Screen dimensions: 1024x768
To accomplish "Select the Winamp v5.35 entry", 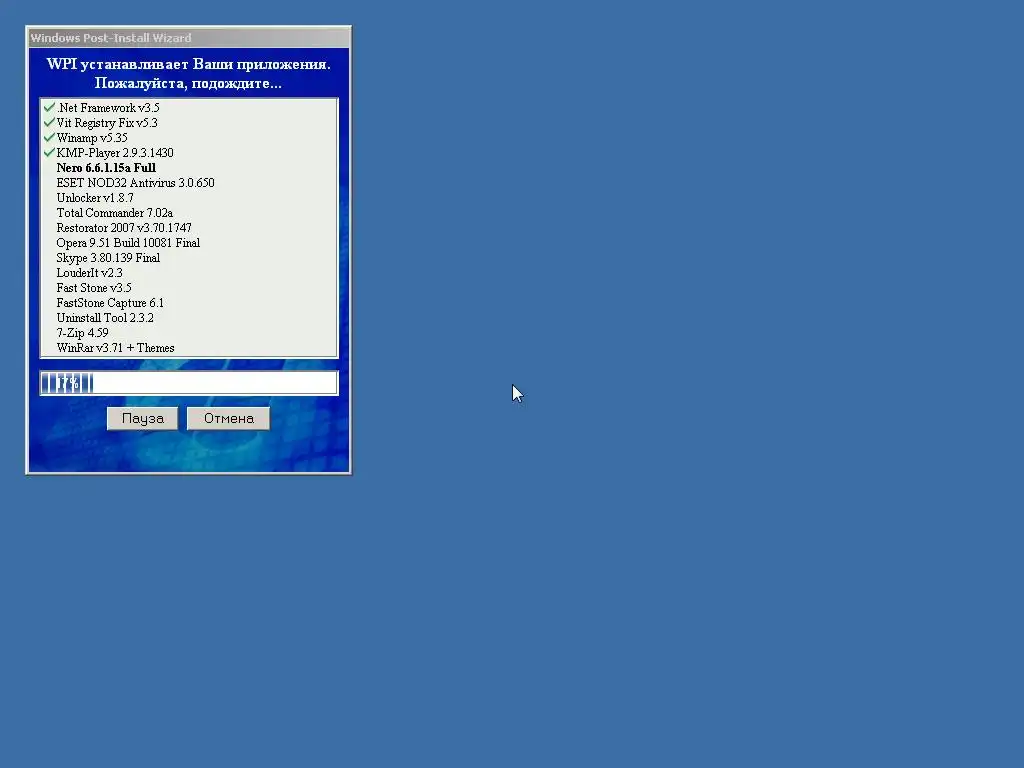I will coord(92,138).
